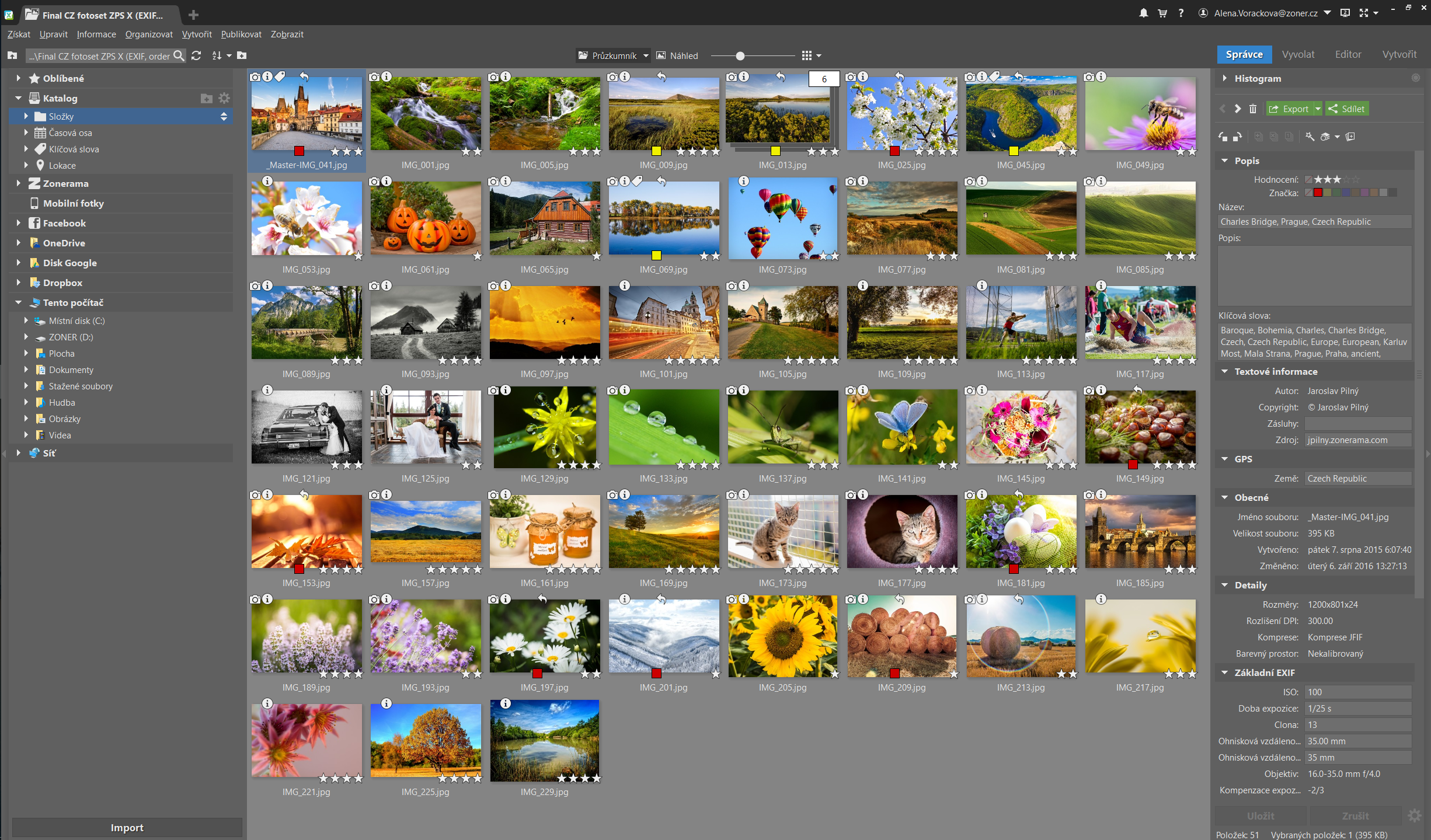Image resolution: width=1431 pixels, height=840 pixels.
Task: Delete the selected photo with the trash icon
Action: pyautogui.click(x=1253, y=109)
